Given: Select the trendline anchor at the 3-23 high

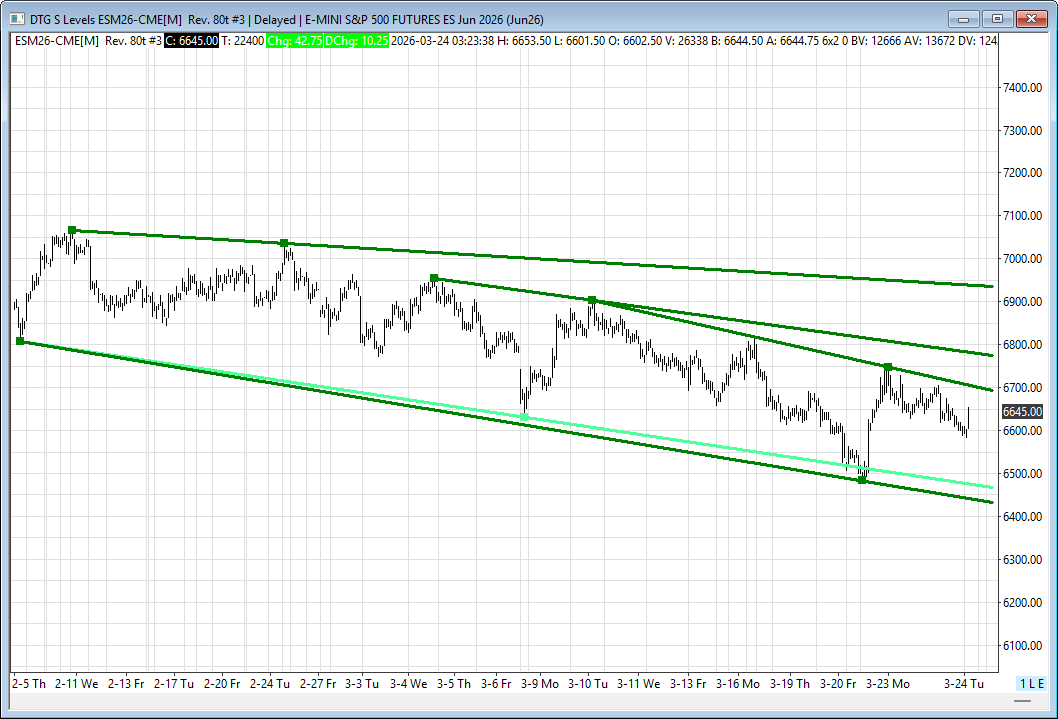Looking at the screenshot, I should (887, 367).
